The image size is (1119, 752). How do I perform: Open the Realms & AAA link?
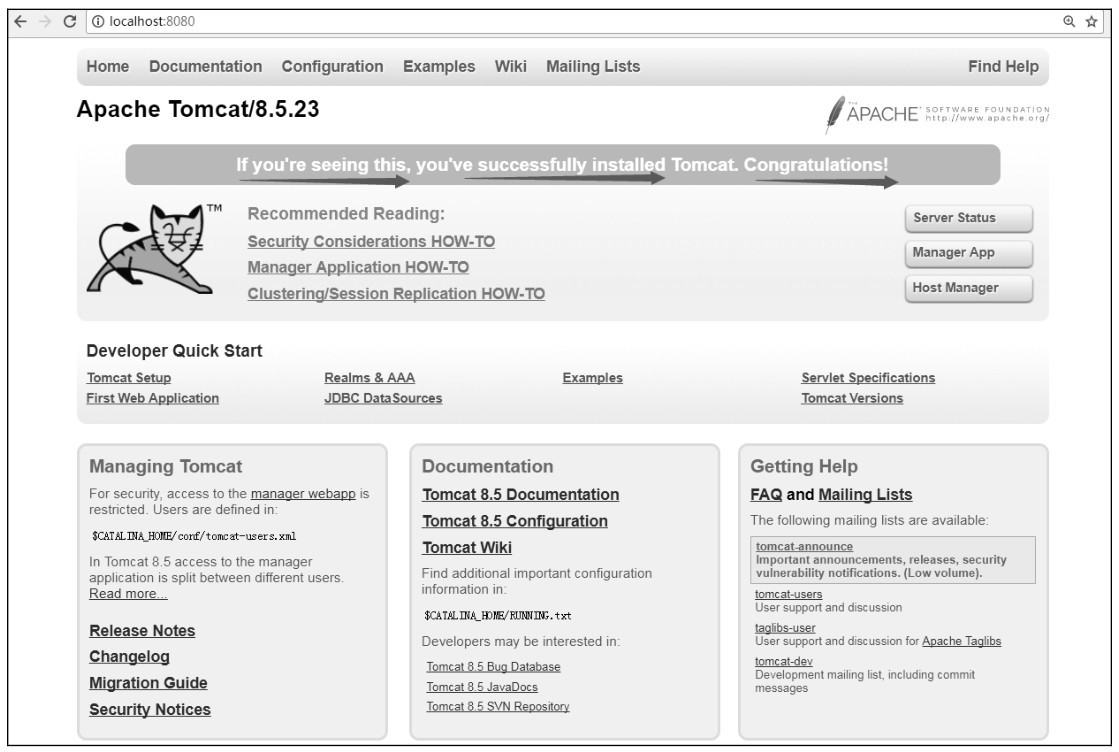(370, 378)
